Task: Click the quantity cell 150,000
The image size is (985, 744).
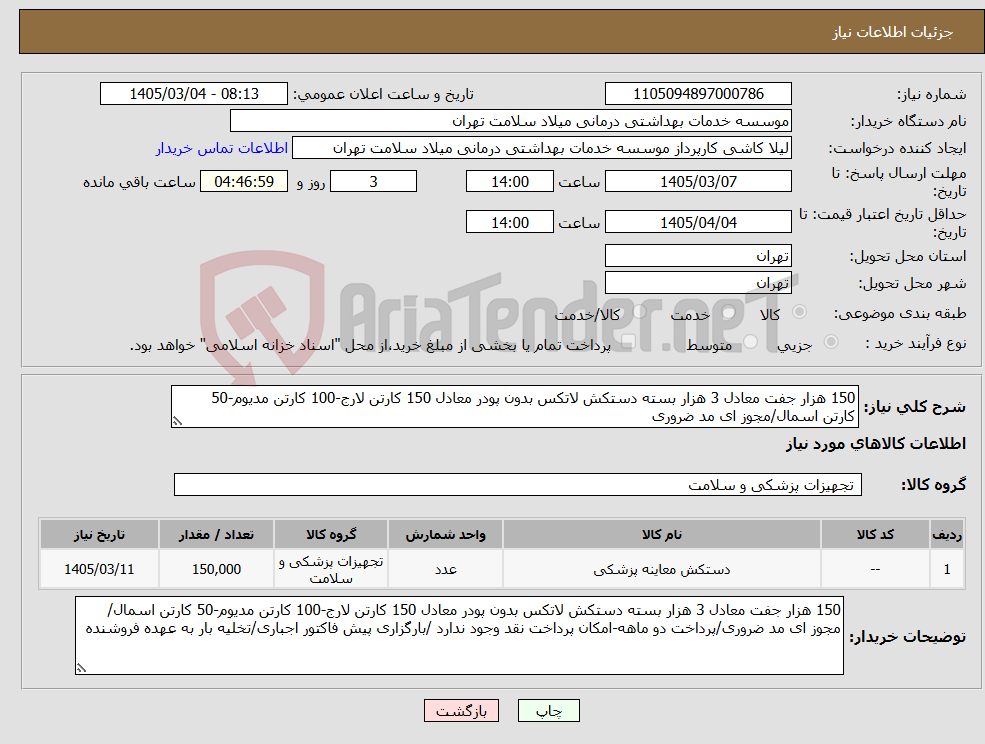Action: (x=216, y=569)
